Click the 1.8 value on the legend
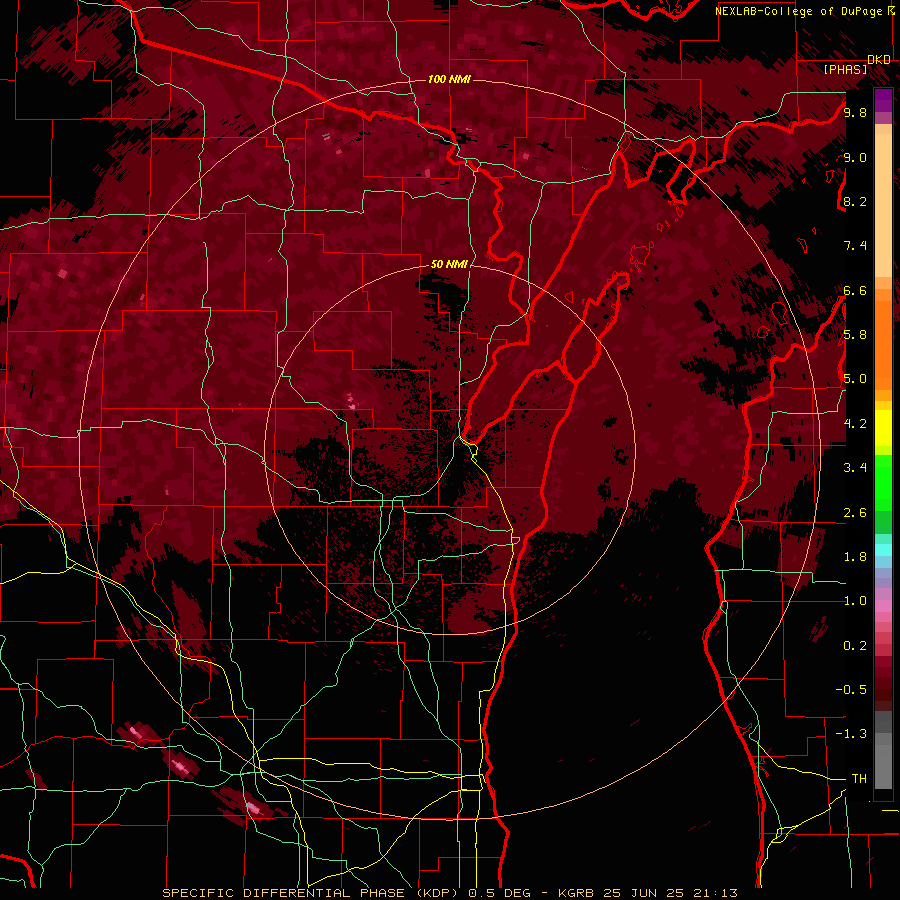900x900 pixels. point(855,557)
